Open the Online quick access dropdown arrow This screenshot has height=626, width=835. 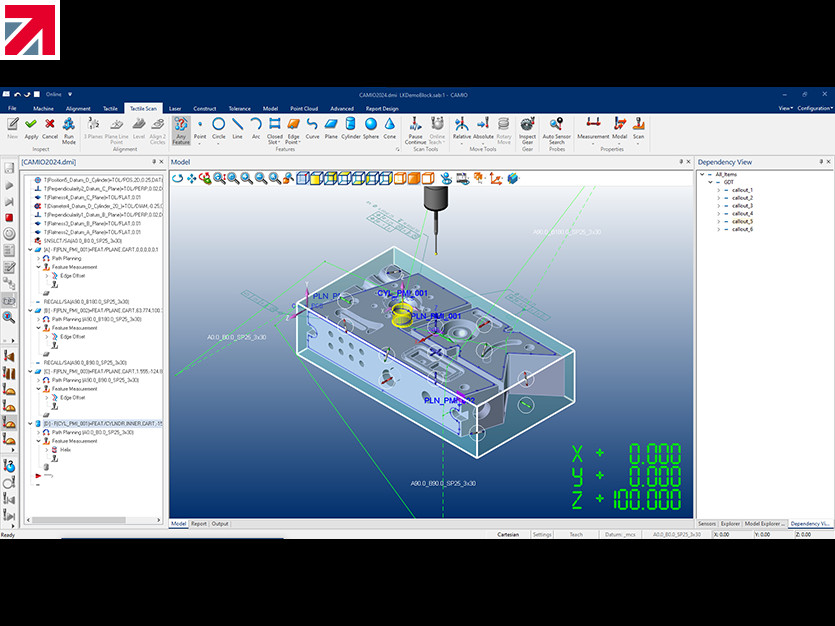click(70, 94)
